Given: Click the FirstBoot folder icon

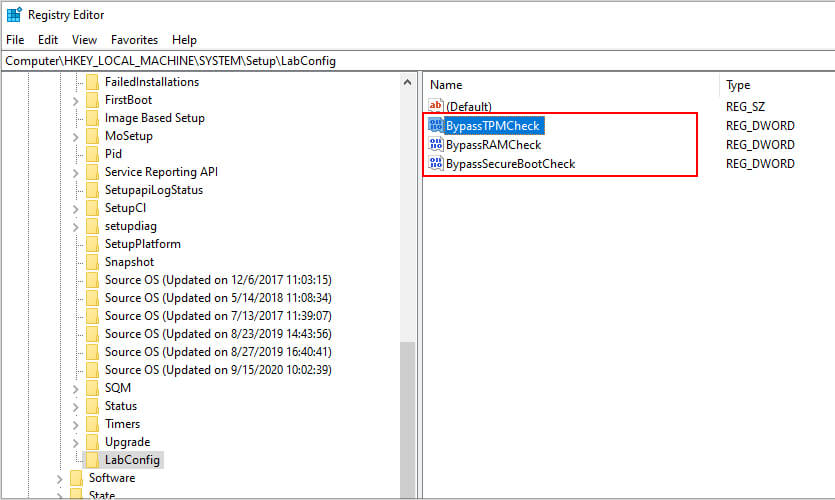Looking at the screenshot, I should click(92, 100).
